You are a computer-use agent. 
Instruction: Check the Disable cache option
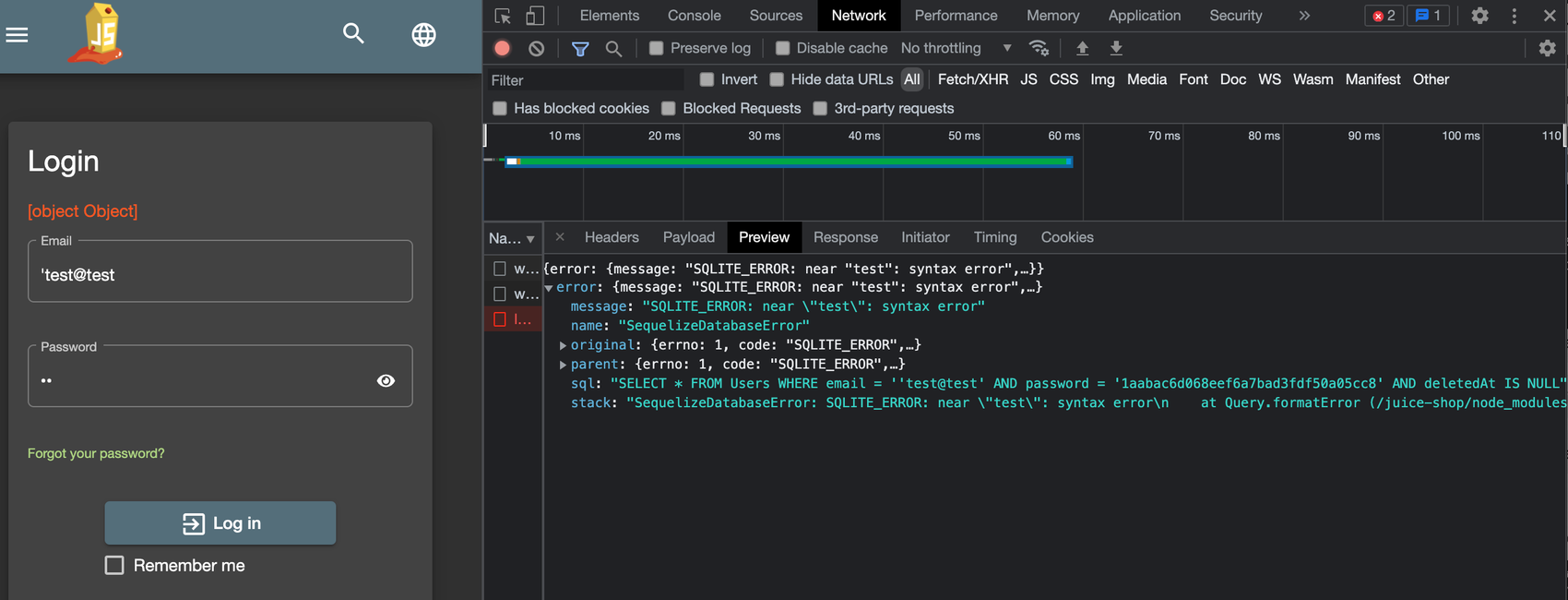pos(782,48)
